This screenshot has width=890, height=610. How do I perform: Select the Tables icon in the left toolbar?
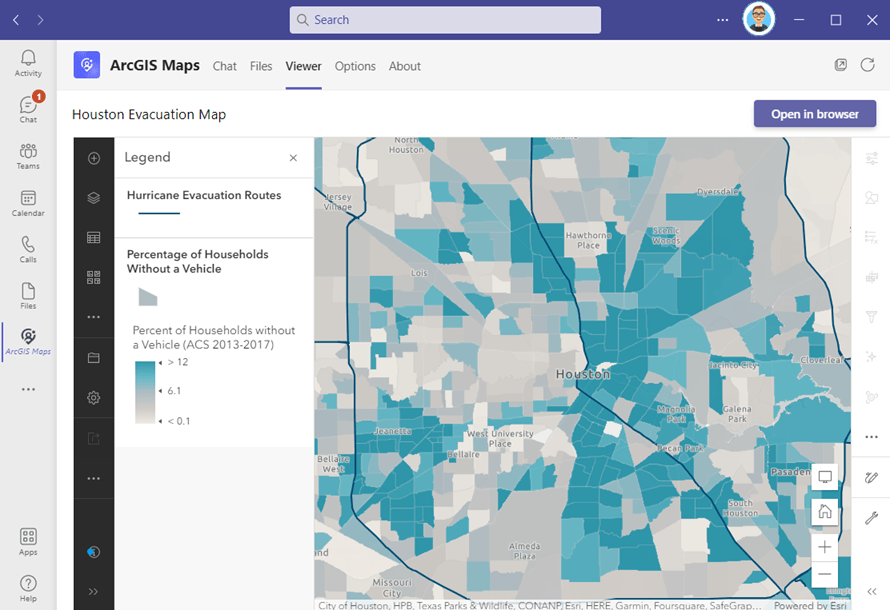pos(93,237)
